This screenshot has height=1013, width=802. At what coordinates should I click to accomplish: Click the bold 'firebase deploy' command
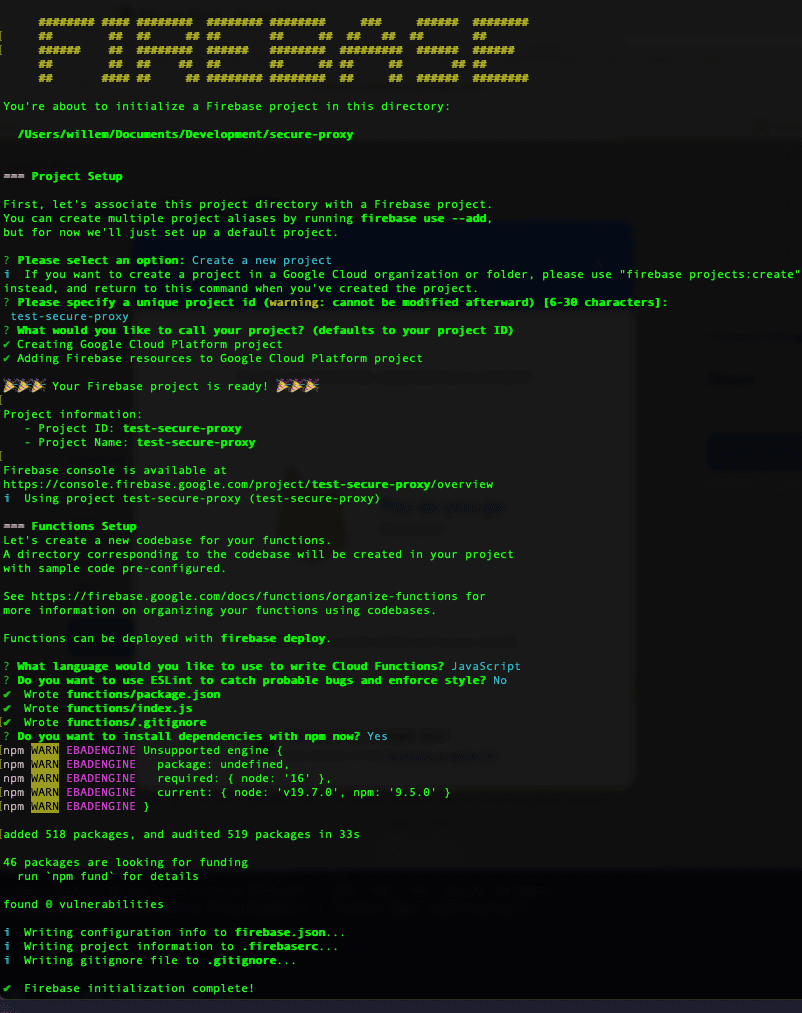tap(273, 638)
